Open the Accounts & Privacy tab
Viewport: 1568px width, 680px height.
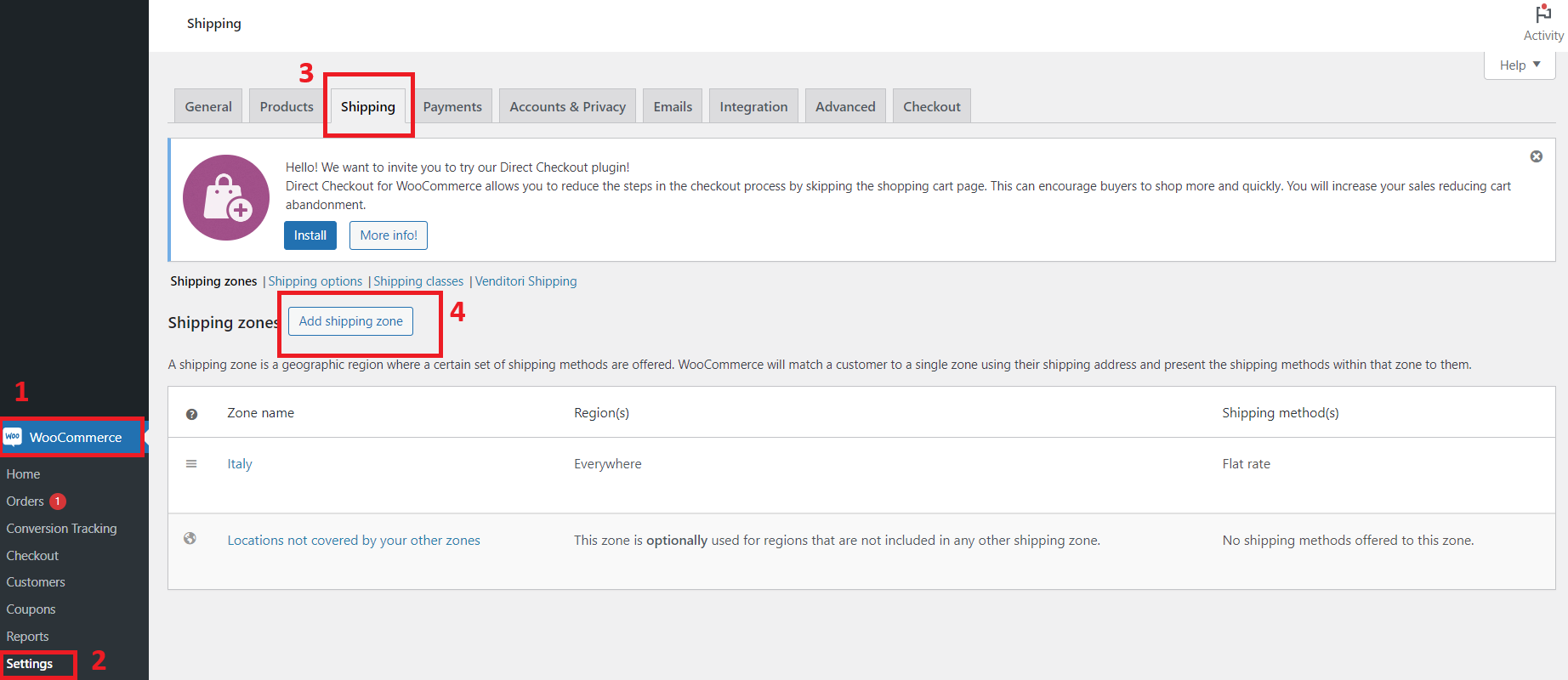(567, 106)
